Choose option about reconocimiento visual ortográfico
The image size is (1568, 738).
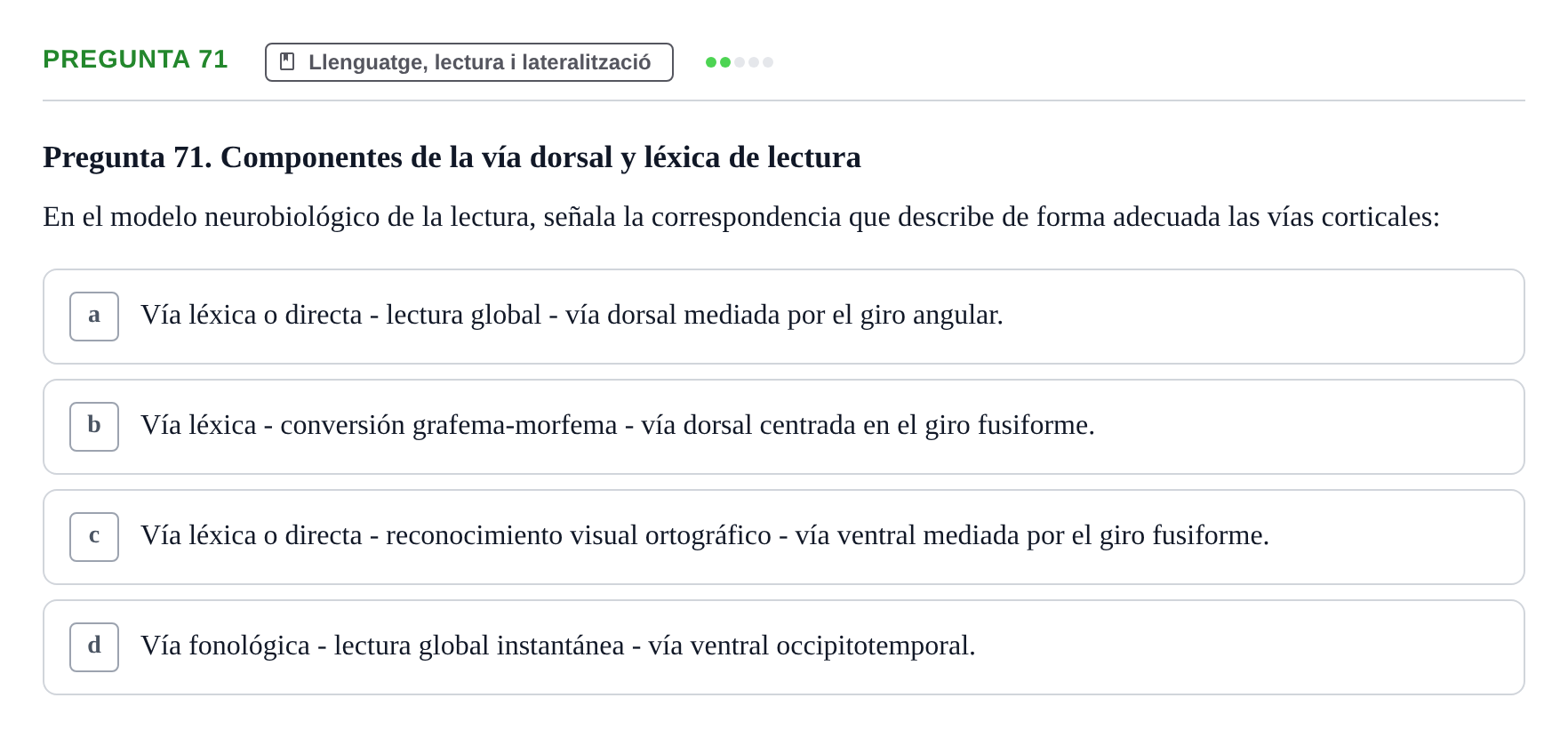[784, 537]
